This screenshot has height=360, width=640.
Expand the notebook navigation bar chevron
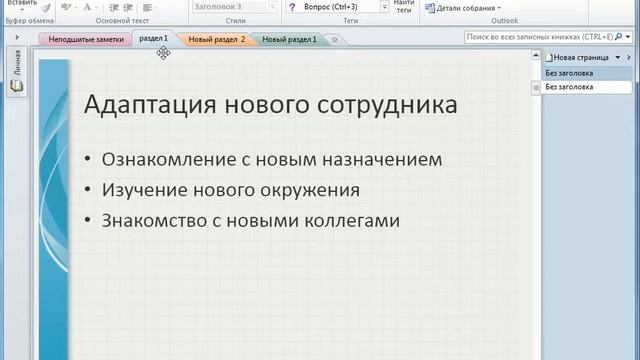[17, 37]
